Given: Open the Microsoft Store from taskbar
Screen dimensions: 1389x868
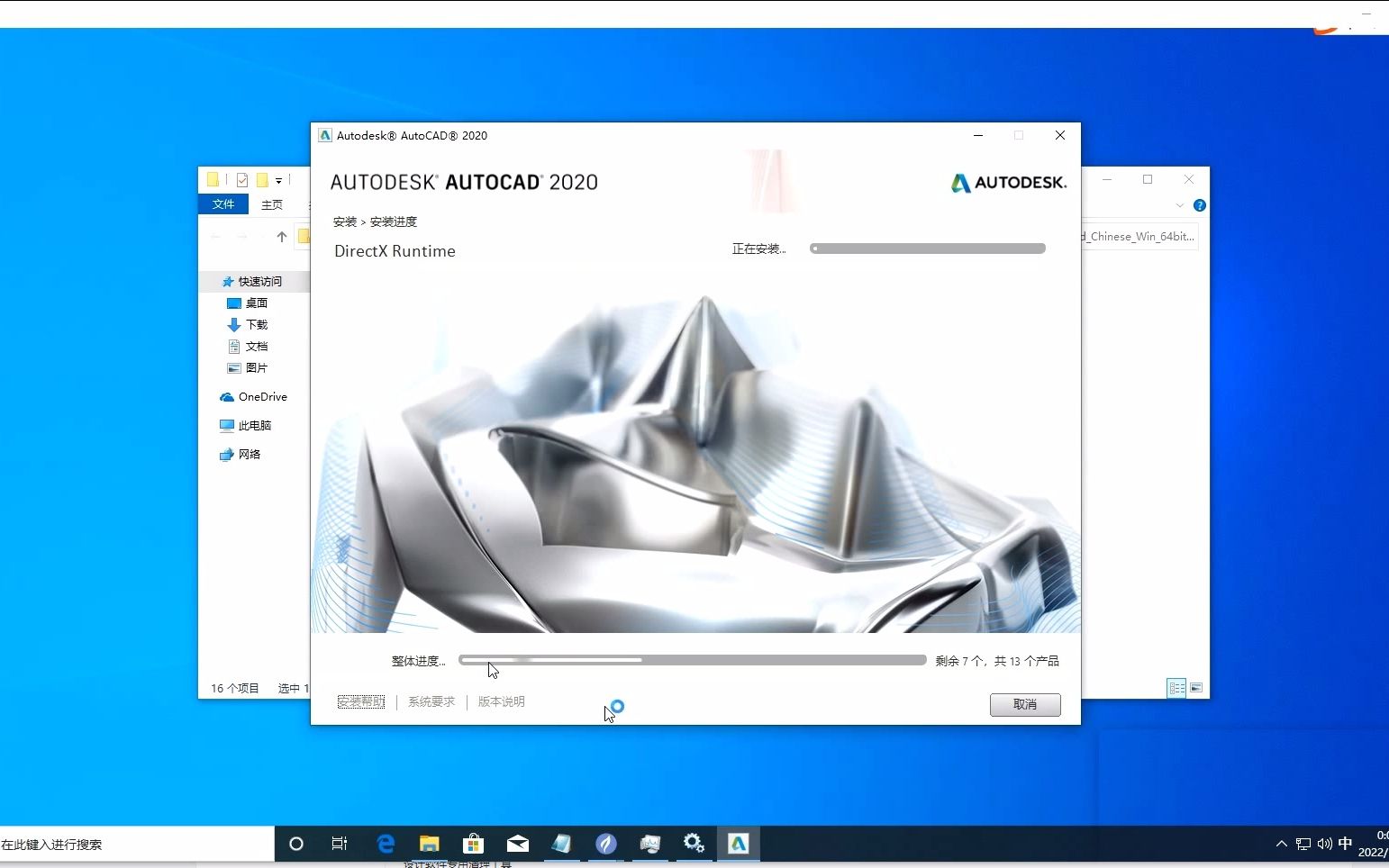Looking at the screenshot, I should coord(473,844).
